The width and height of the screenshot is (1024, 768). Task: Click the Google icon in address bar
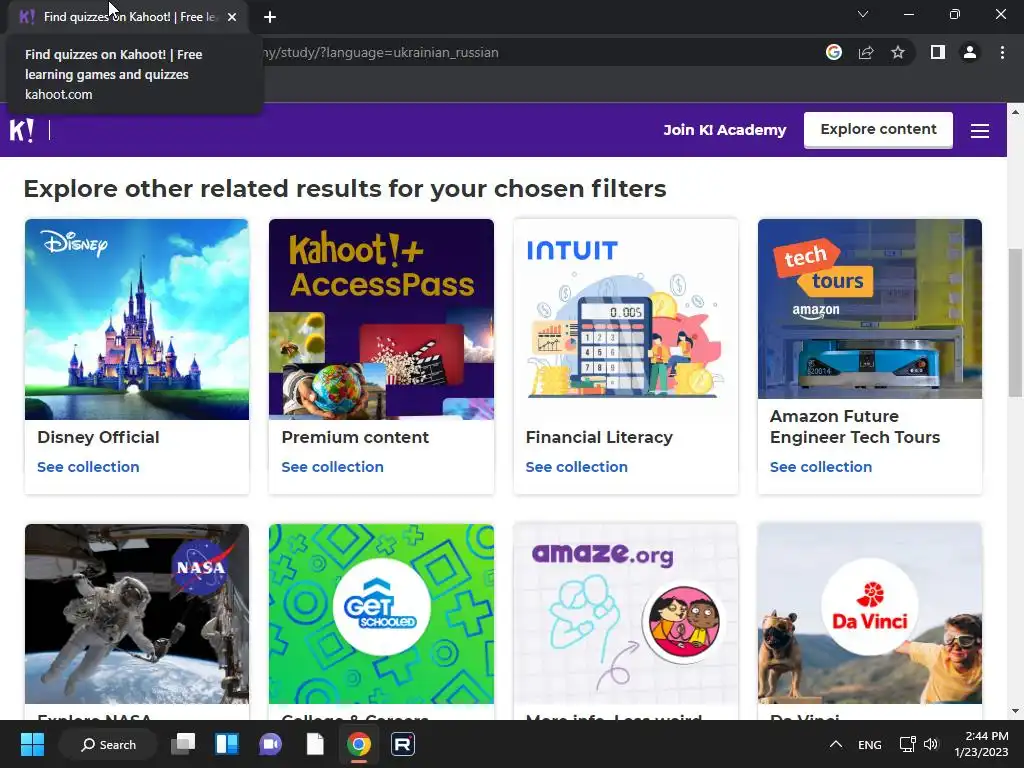[833, 52]
